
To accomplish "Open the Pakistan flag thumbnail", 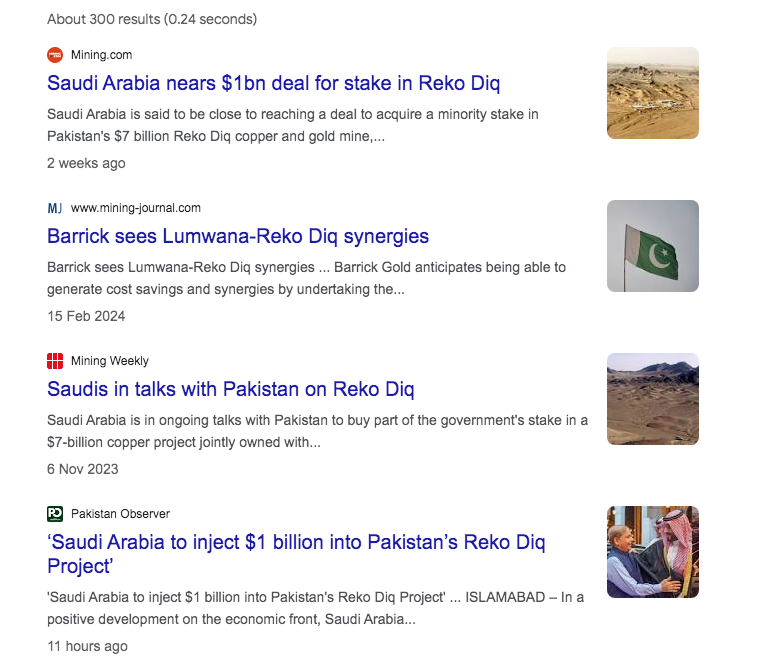I will coord(653,246).
